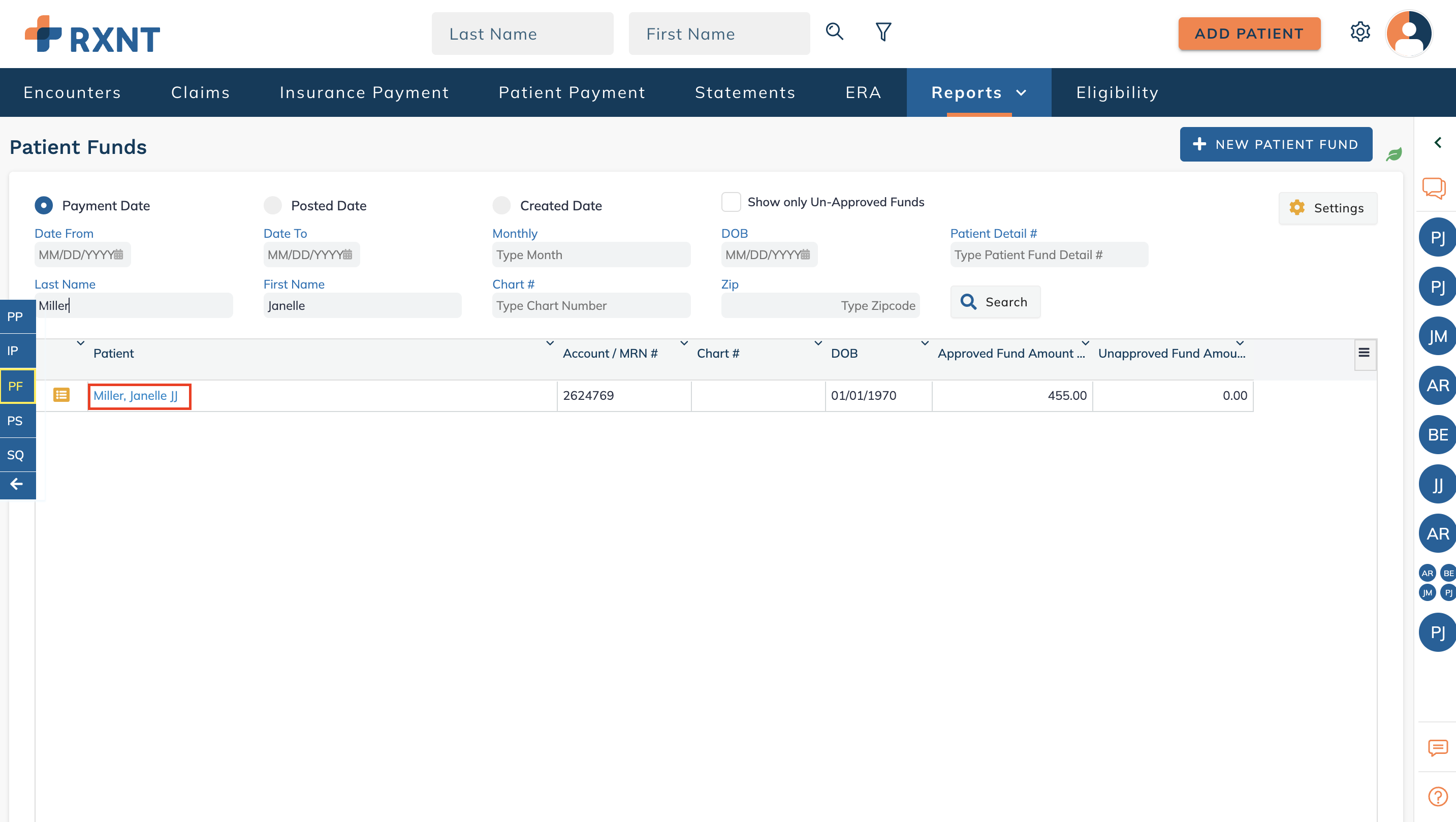The image size is (1456, 822).
Task: Switch to the PS side tab
Action: [15, 421]
